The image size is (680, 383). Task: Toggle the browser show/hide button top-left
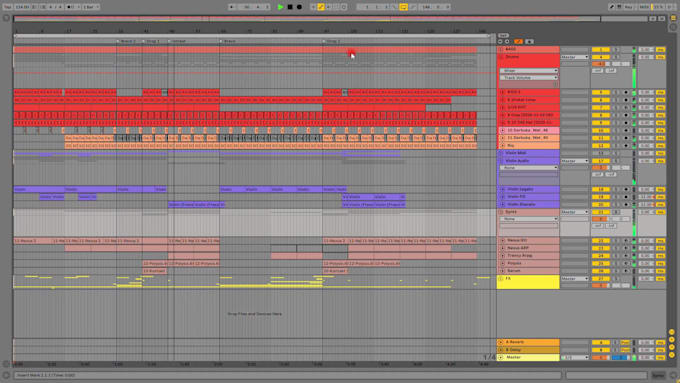click(x=6, y=18)
